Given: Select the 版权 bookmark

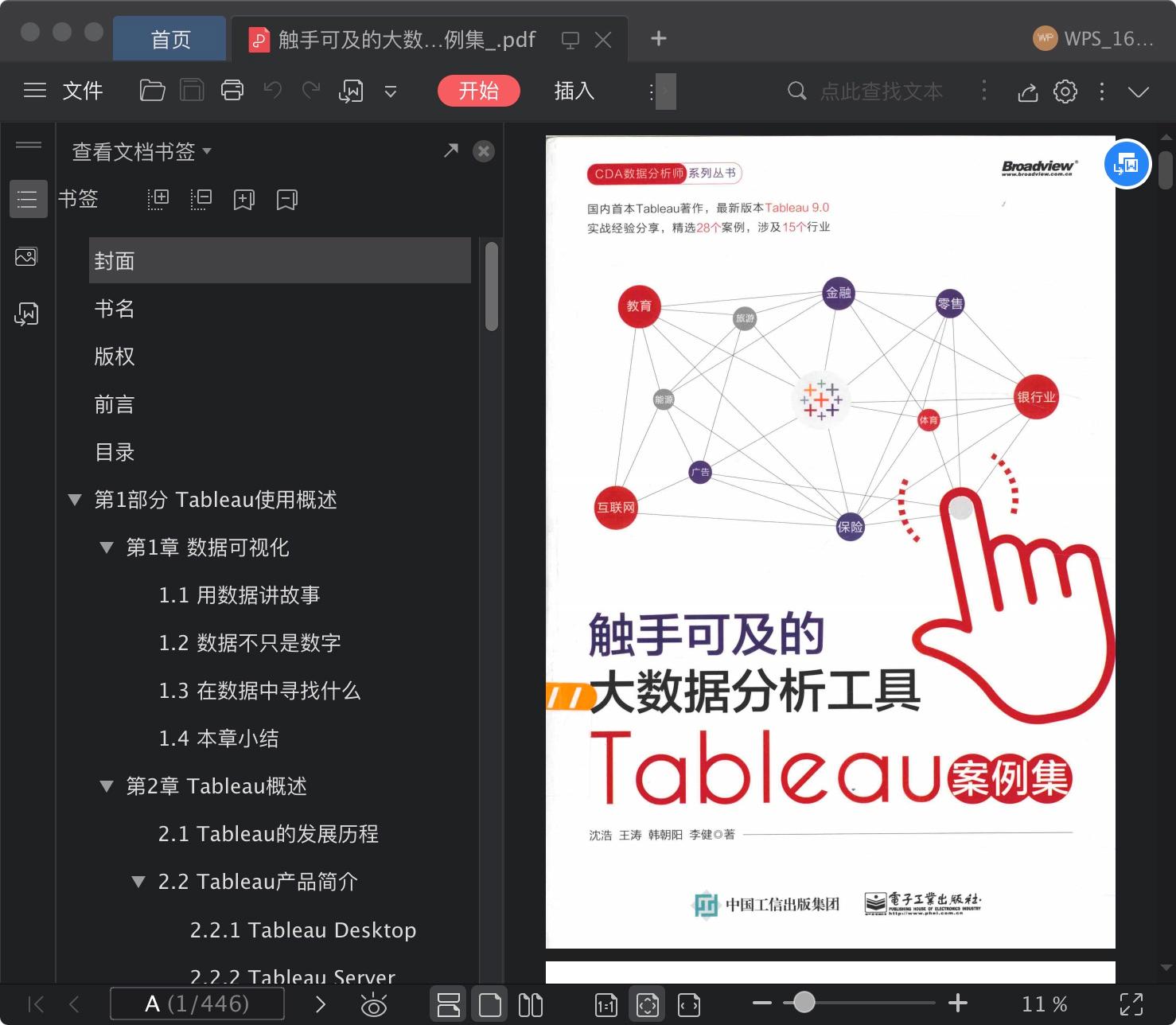Looking at the screenshot, I should (x=115, y=357).
